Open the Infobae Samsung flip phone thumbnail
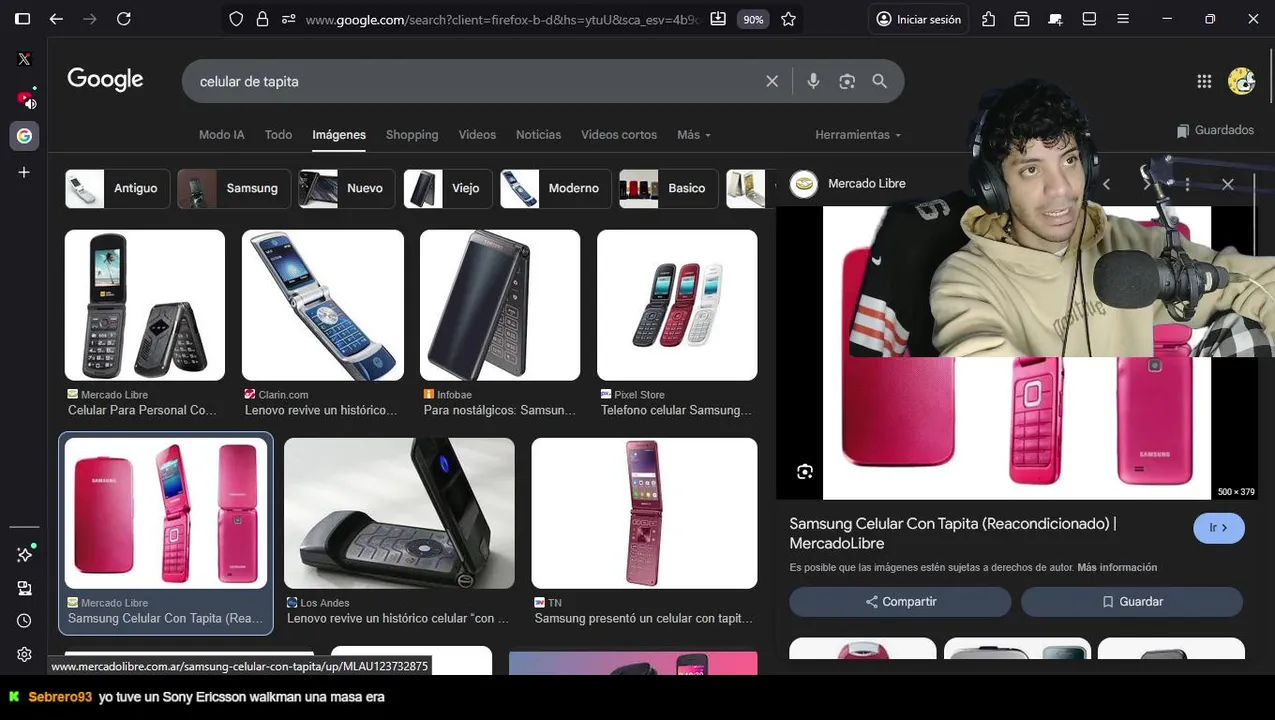The width and height of the screenshot is (1275, 720). (x=500, y=305)
